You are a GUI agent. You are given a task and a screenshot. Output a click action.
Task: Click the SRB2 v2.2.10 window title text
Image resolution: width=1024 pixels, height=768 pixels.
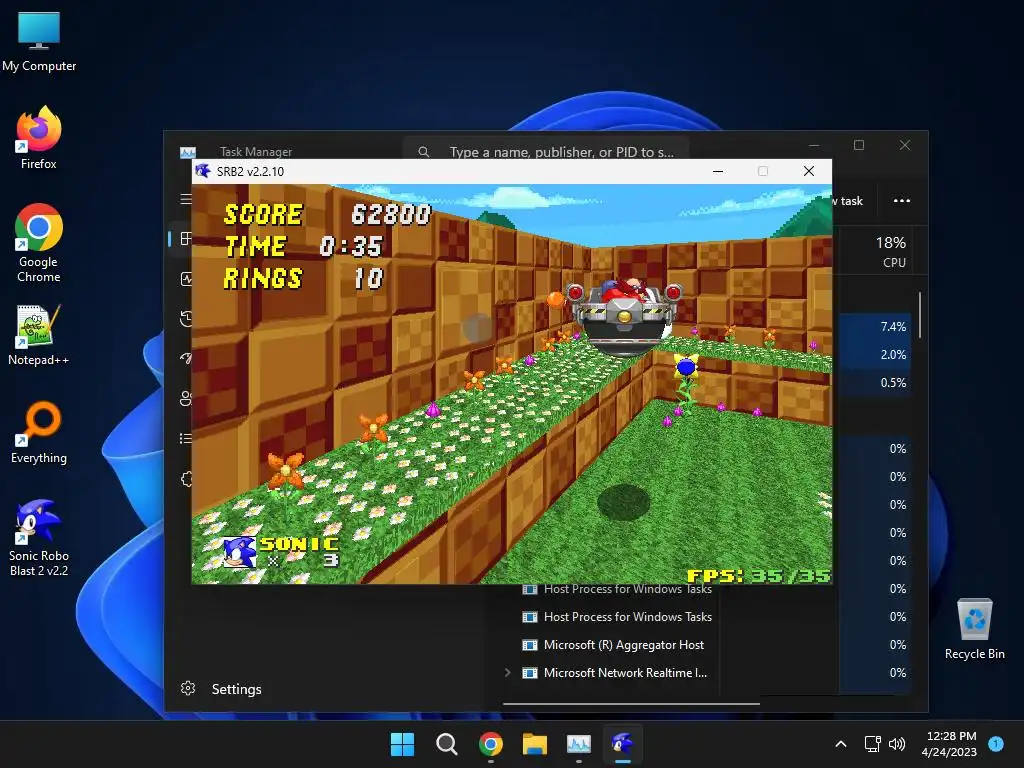tap(250, 172)
